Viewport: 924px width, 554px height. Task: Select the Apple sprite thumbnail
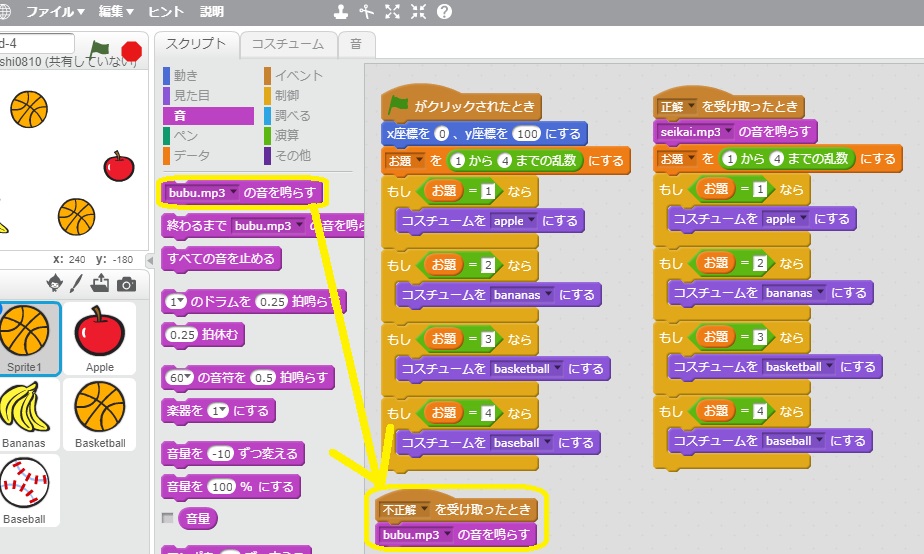[100, 339]
